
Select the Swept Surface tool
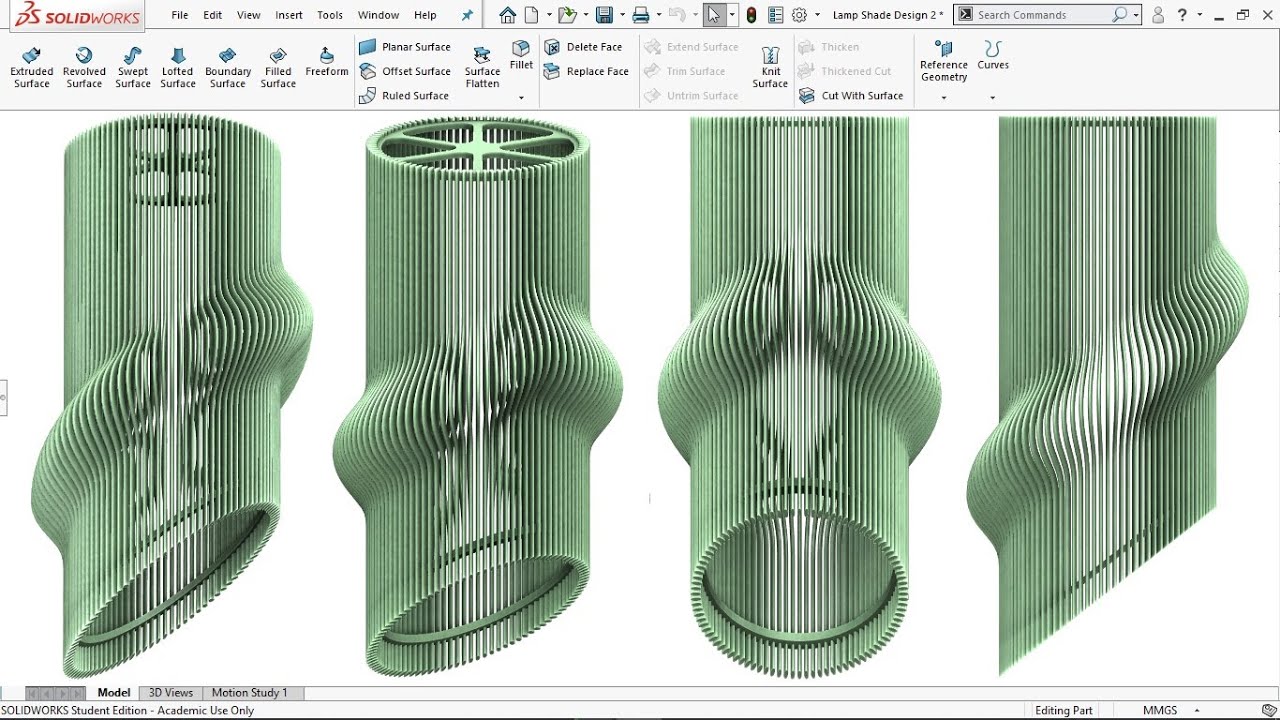click(x=133, y=68)
